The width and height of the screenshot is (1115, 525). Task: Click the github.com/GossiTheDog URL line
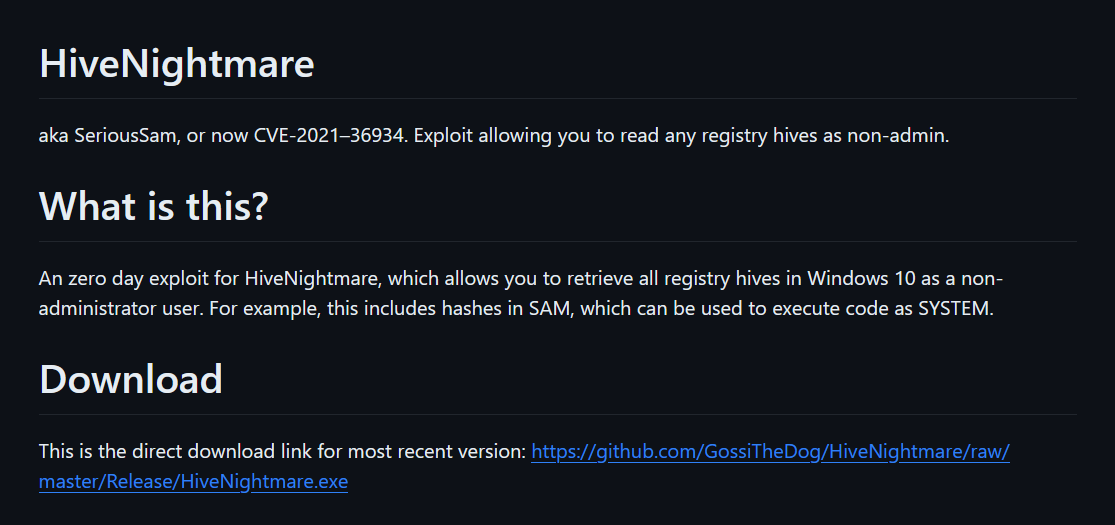click(770, 452)
